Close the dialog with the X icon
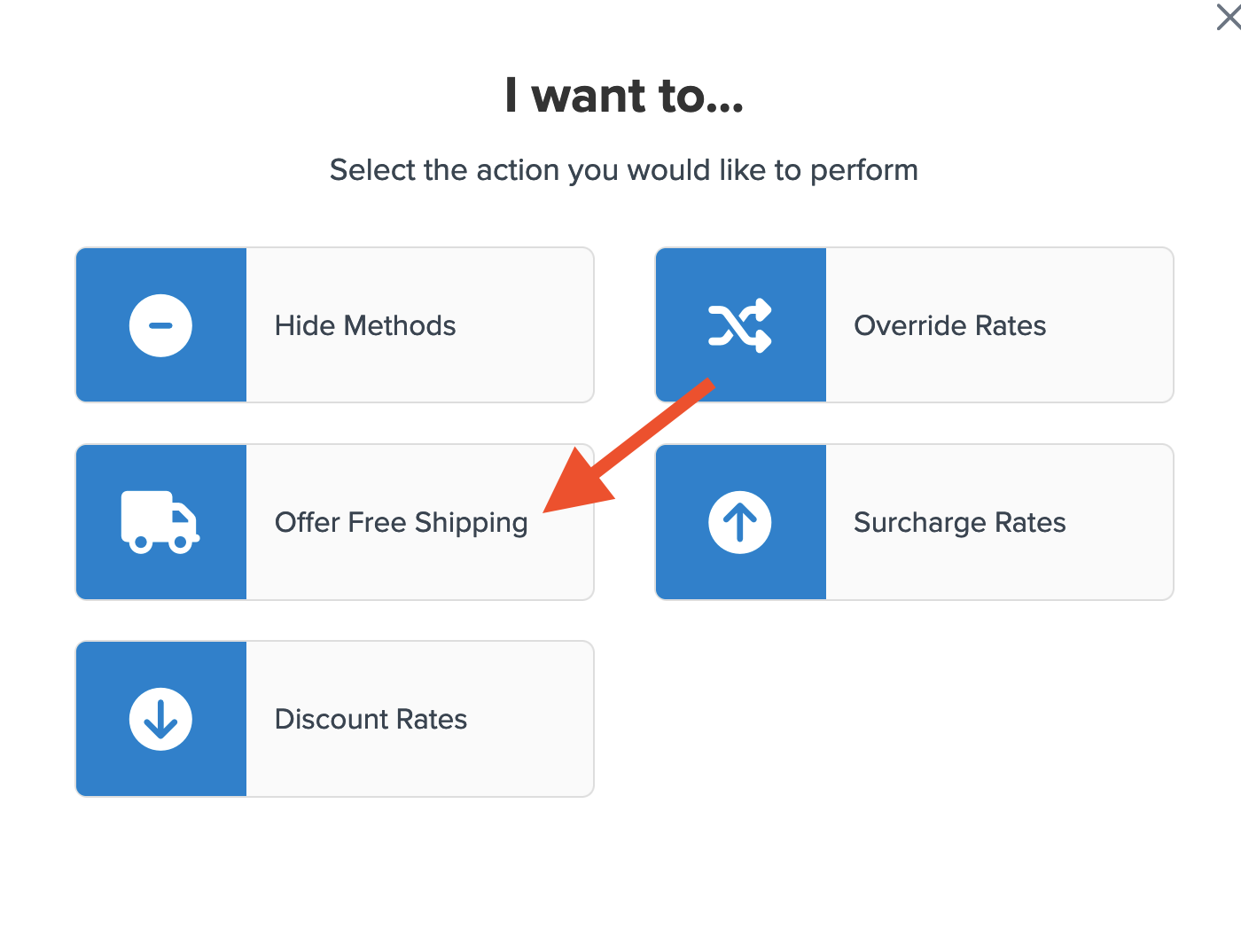Viewport: 1241px width, 952px height. click(x=1229, y=16)
